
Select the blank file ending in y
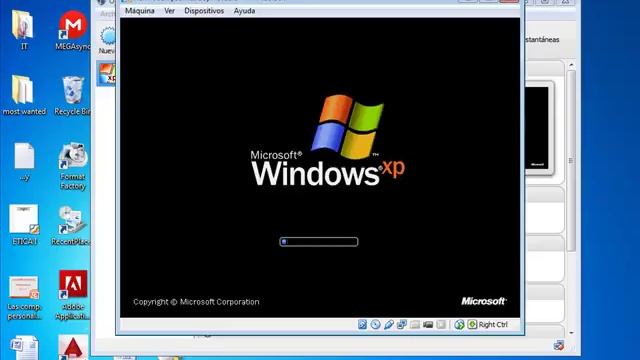coord(24,162)
